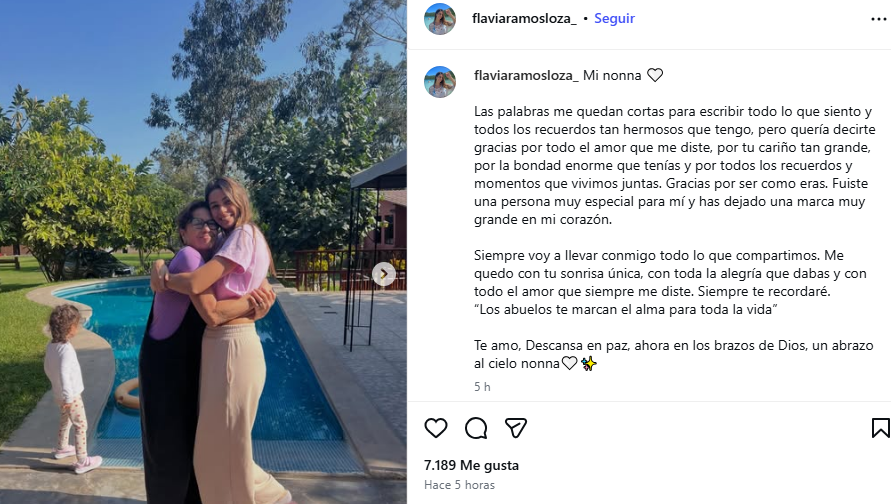Share the post via paper plane icon
This screenshot has width=891, height=504.
[x=516, y=428]
